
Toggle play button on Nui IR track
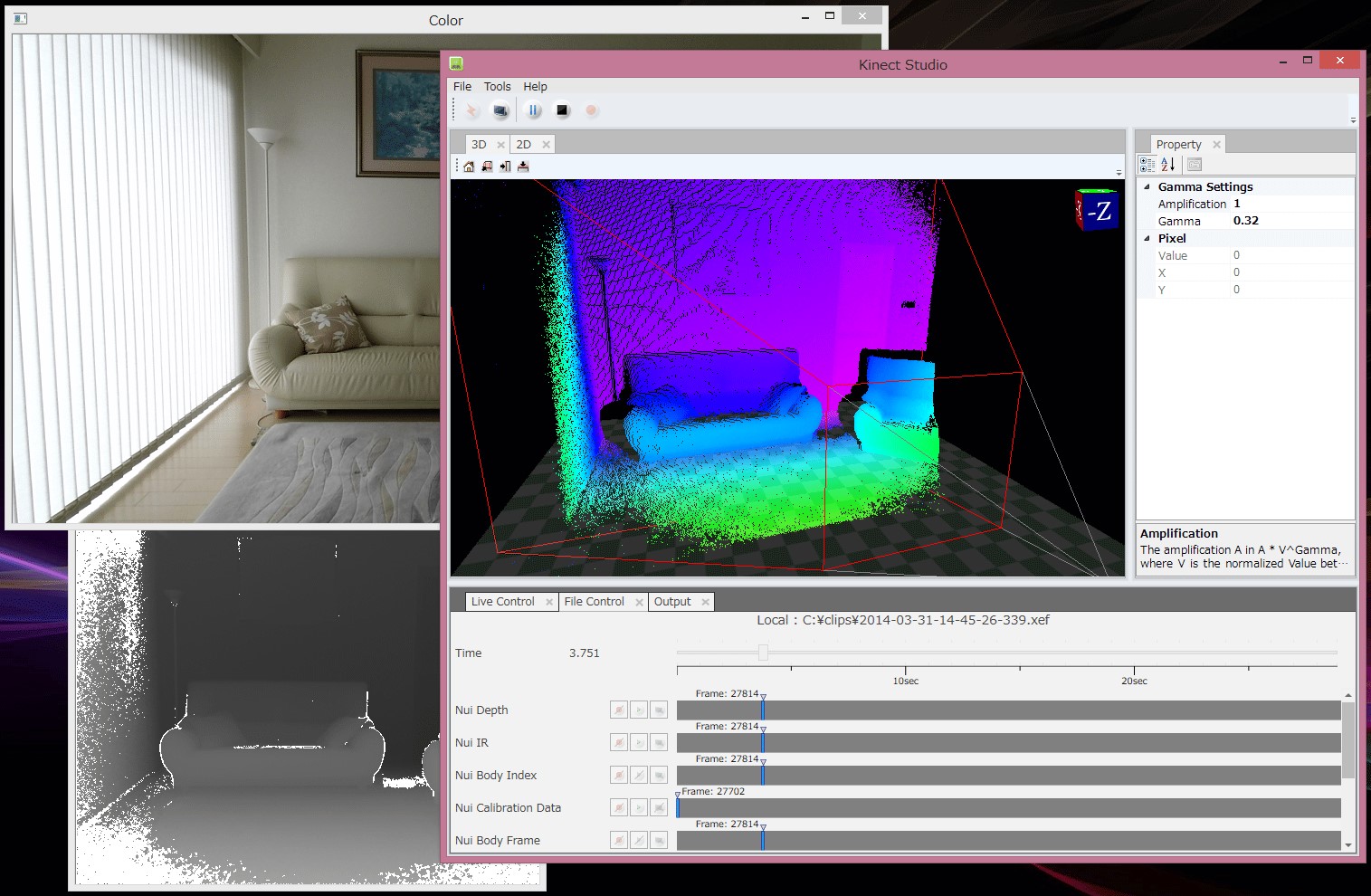coord(639,743)
